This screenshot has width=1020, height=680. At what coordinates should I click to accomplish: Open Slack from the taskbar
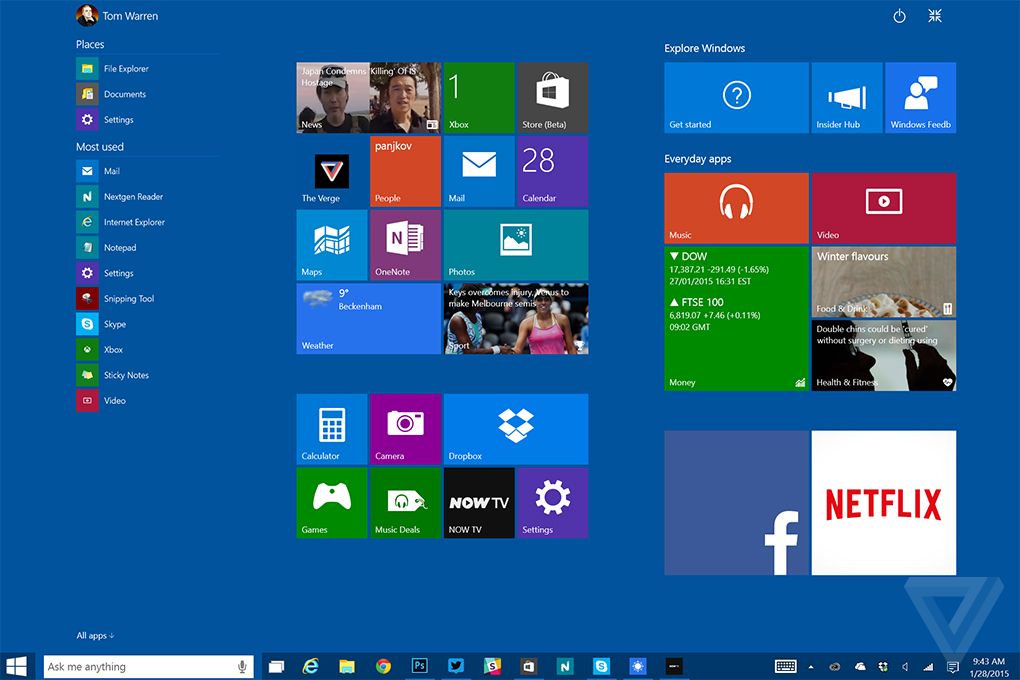492,666
